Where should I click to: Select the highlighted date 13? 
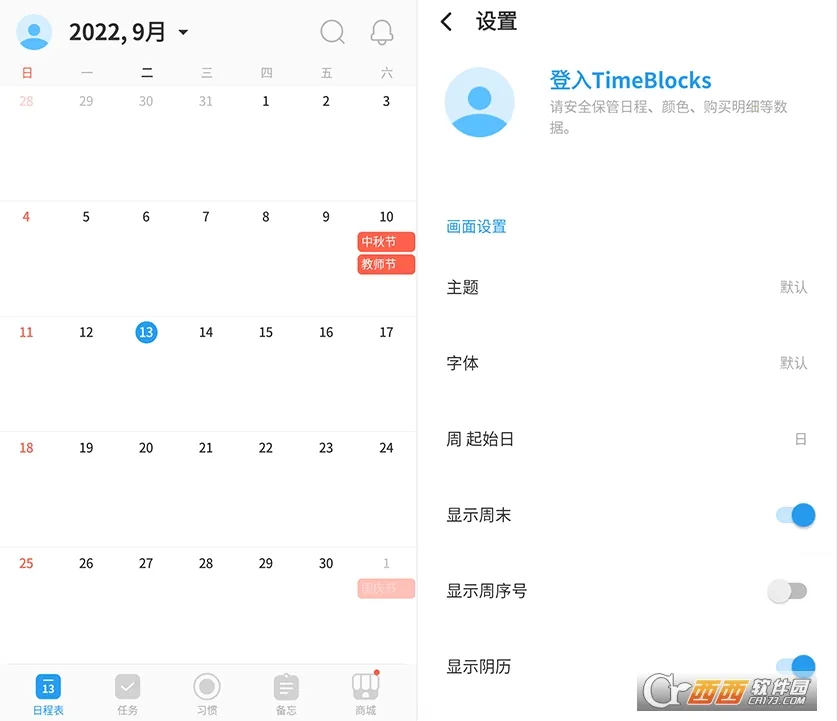click(x=146, y=332)
